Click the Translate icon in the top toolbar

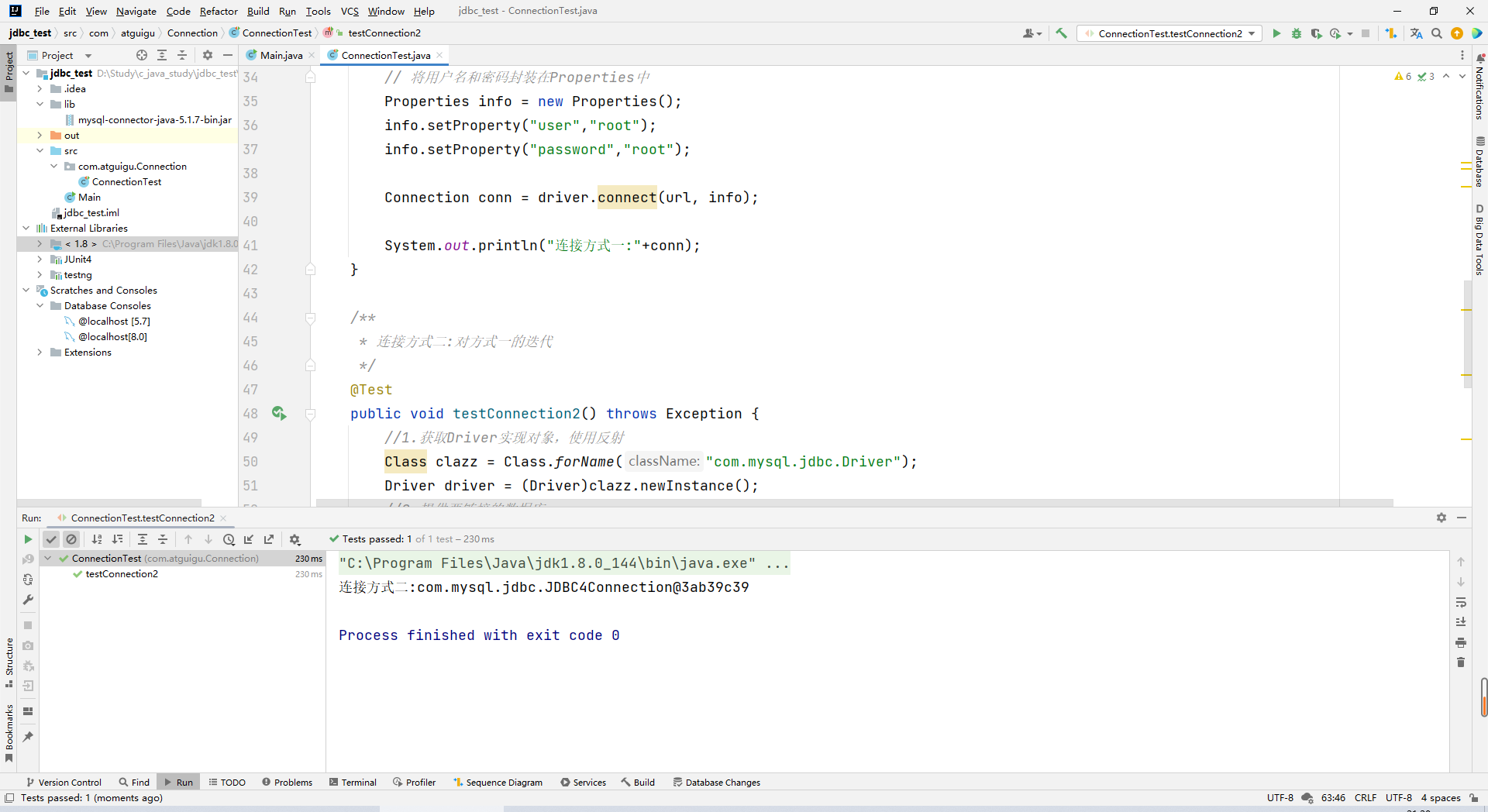[1417, 33]
